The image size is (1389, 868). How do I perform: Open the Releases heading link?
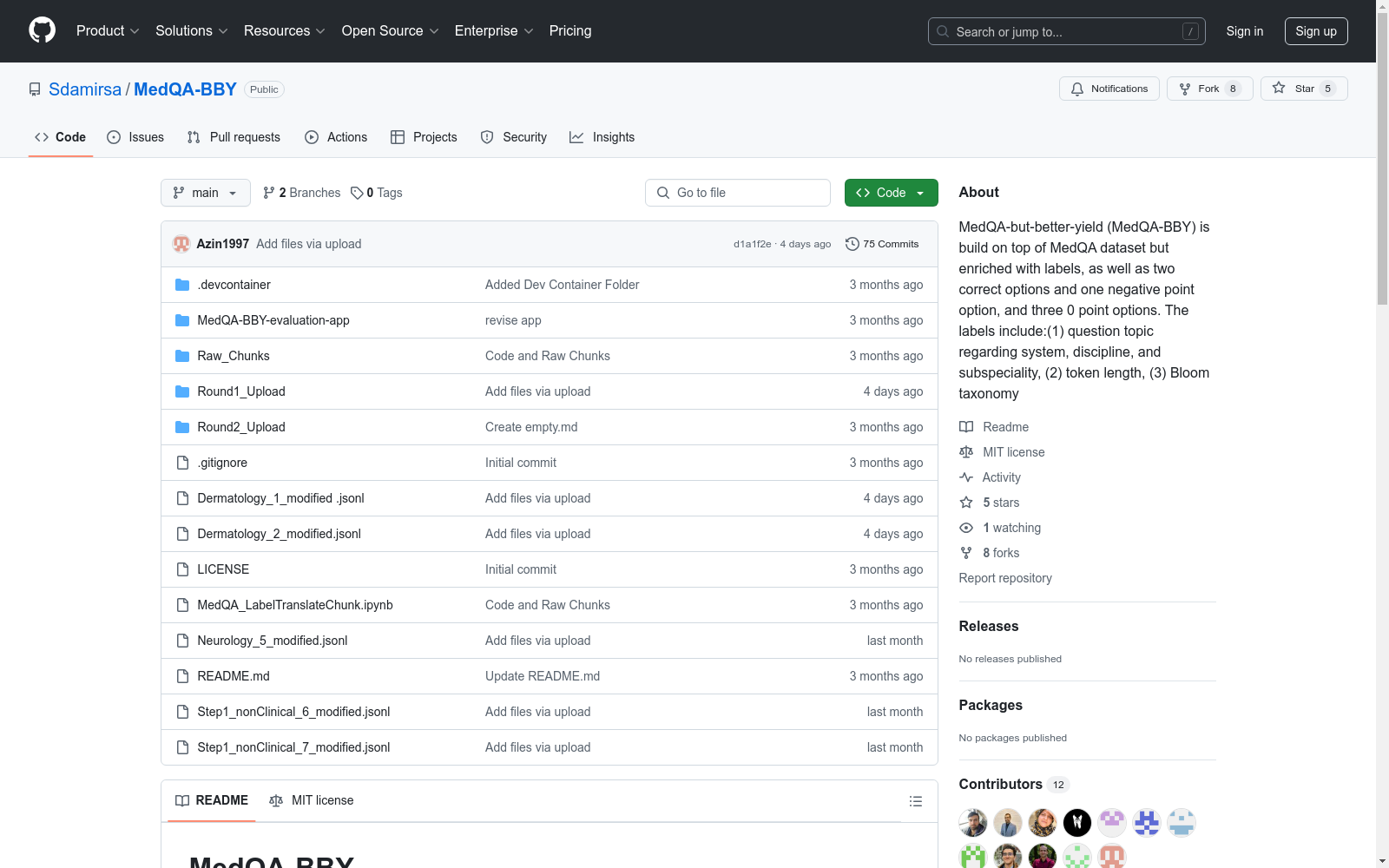(x=989, y=626)
